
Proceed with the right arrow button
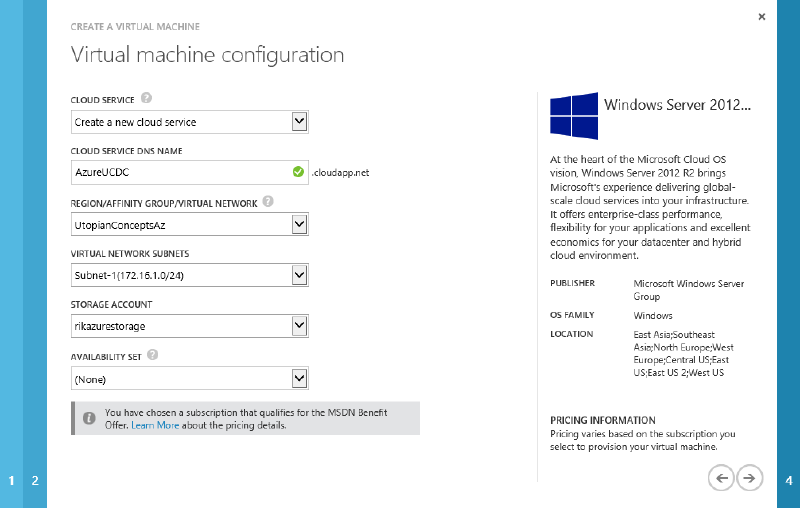pos(749,478)
